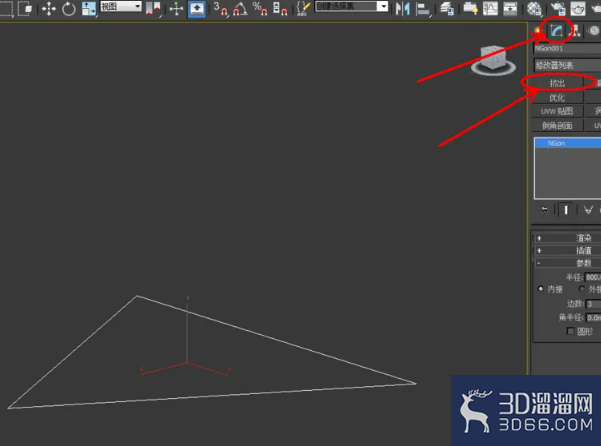Open the reference coordinate system dropdown
The width and height of the screenshot is (601, 446).
coord(121,7)
